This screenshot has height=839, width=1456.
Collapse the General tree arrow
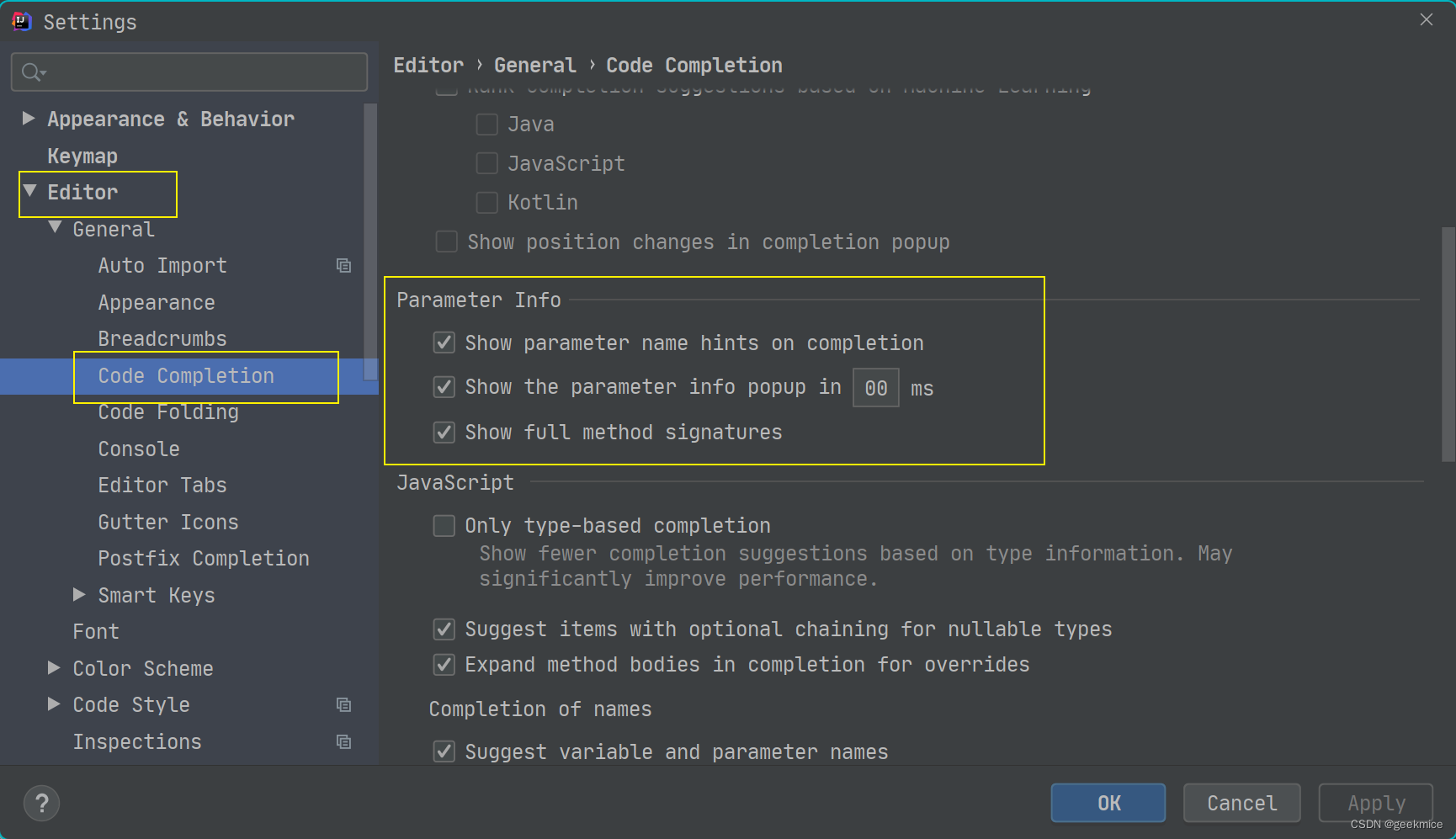pyautogui.click(x=55, y=227)
